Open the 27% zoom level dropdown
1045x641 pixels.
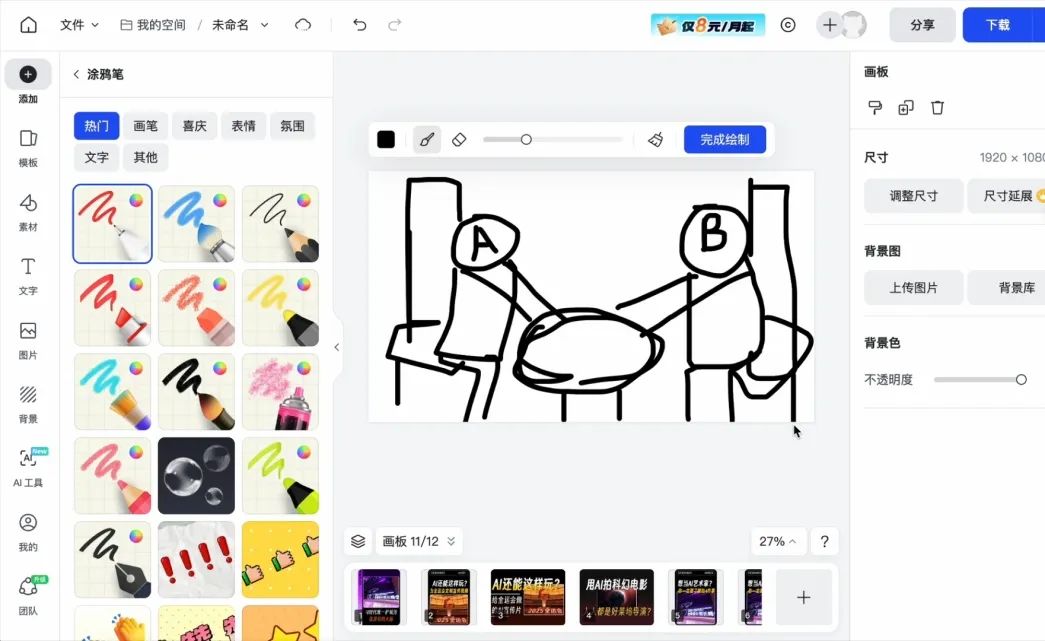point(778,541)
